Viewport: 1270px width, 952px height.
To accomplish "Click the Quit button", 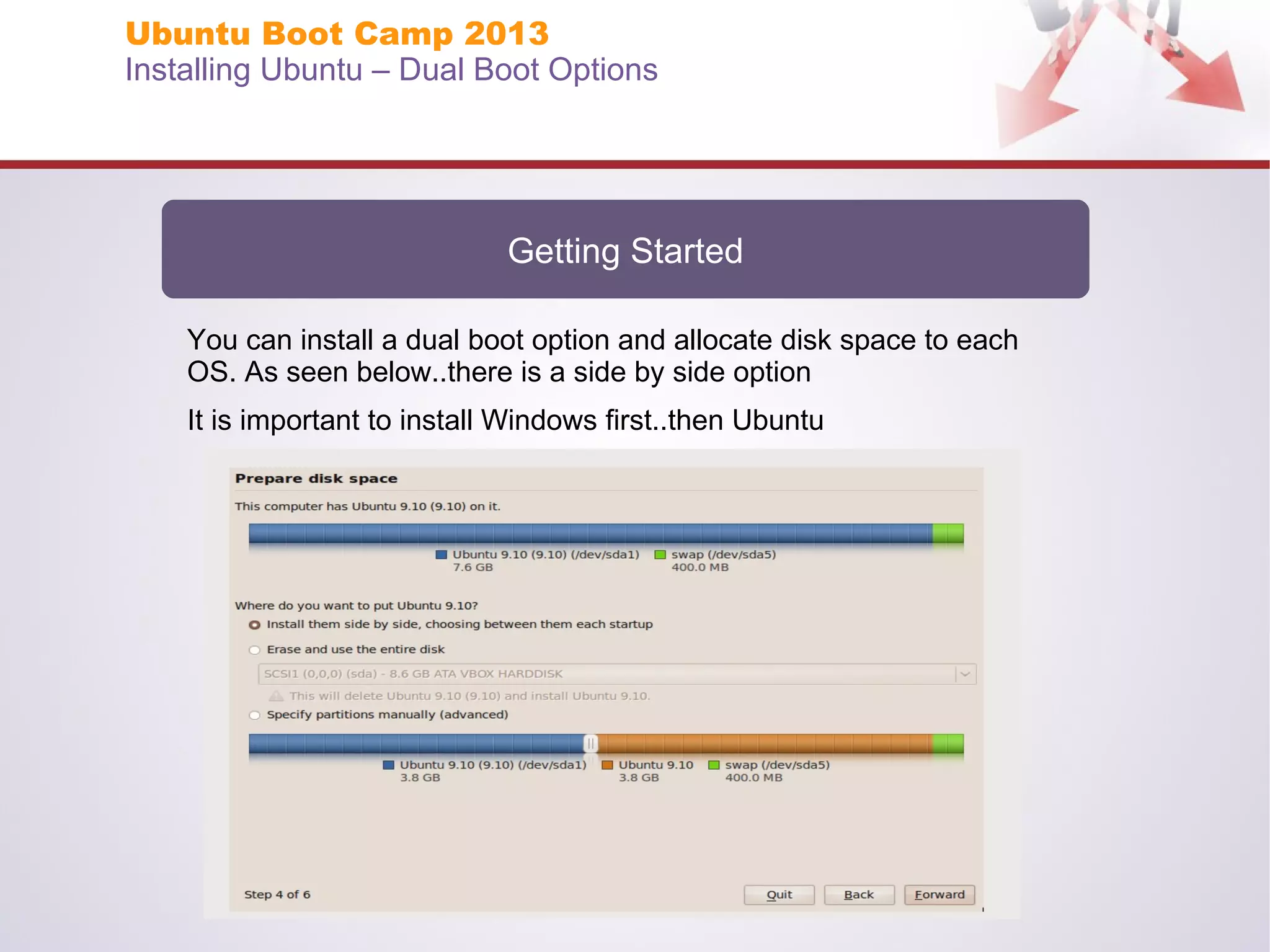I will 779,894.
